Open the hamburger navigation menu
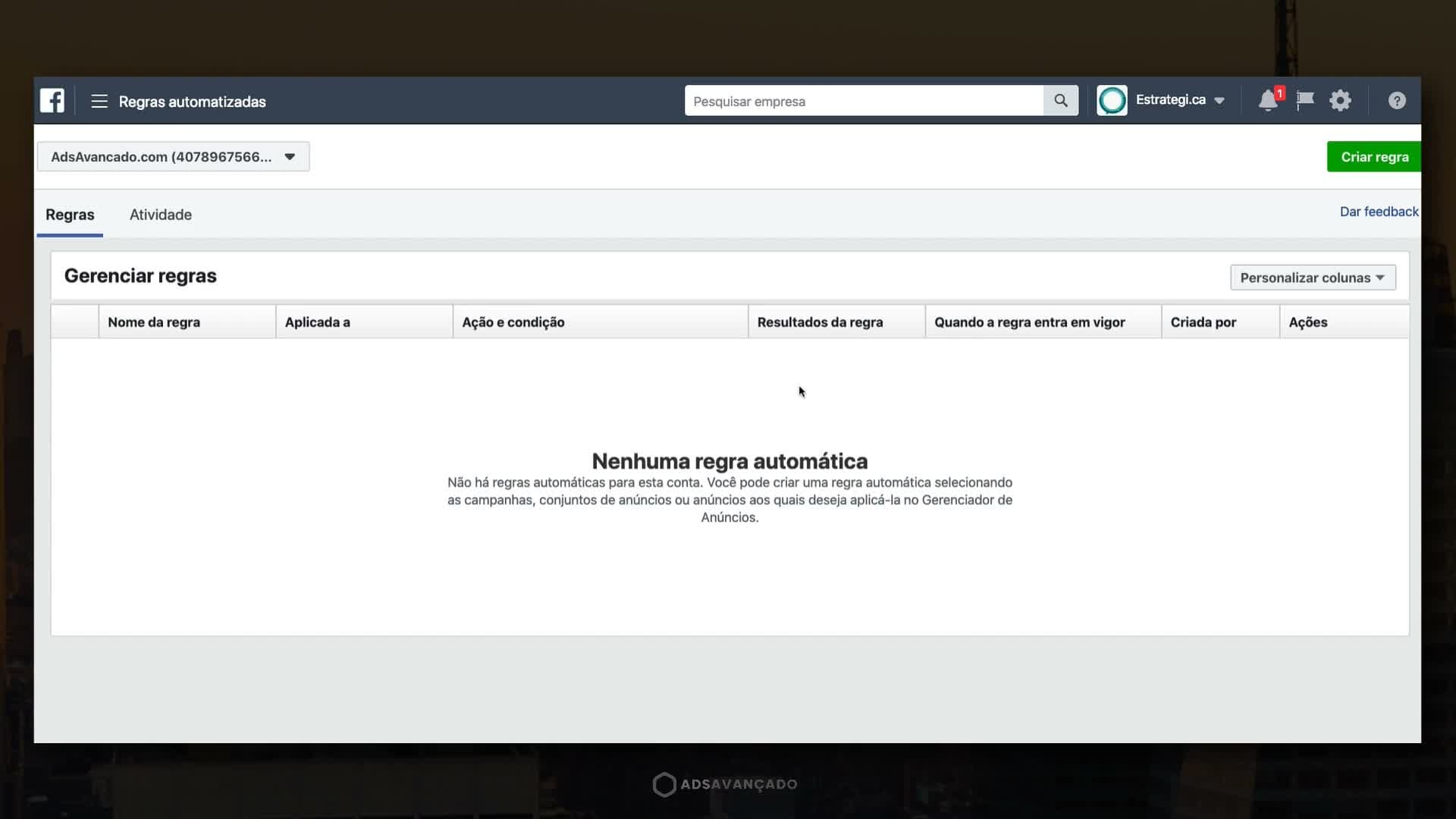Image resolution: width=1456 pixels, height=819 pixels. pyautogui.click(x=99, y=101)
